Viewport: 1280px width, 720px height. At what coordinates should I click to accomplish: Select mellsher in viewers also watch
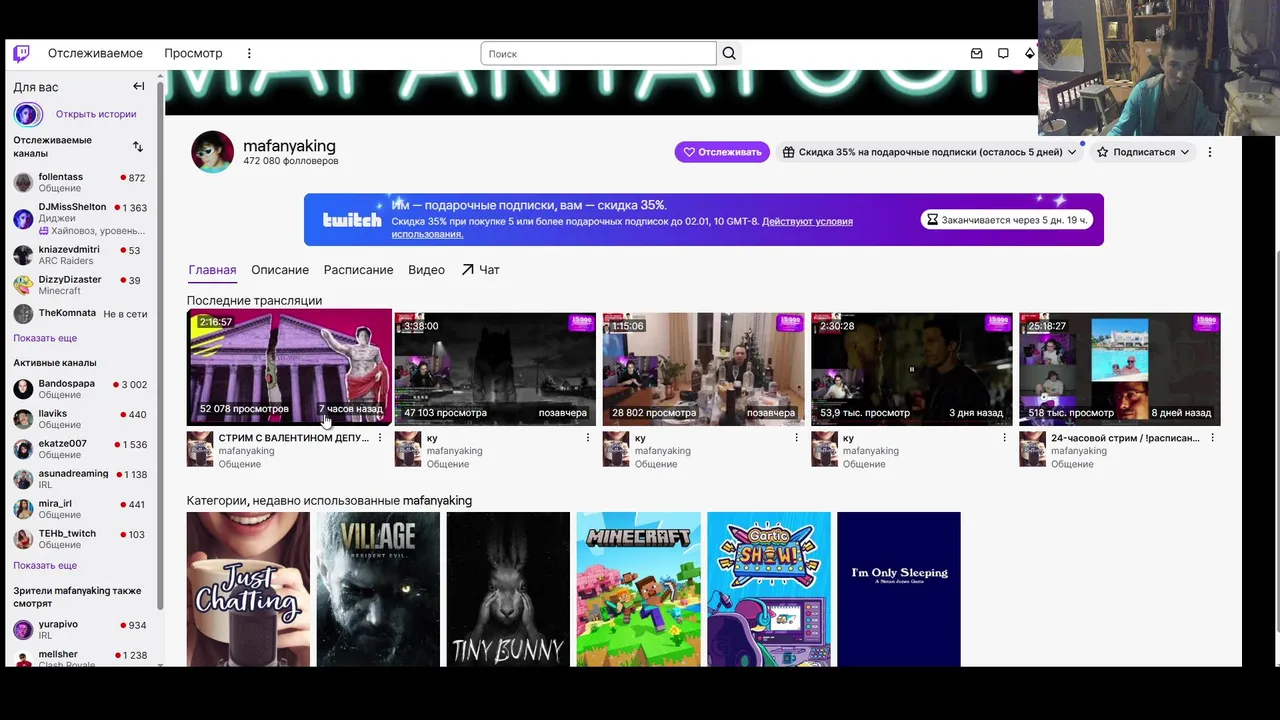click(x=80, y=658)
